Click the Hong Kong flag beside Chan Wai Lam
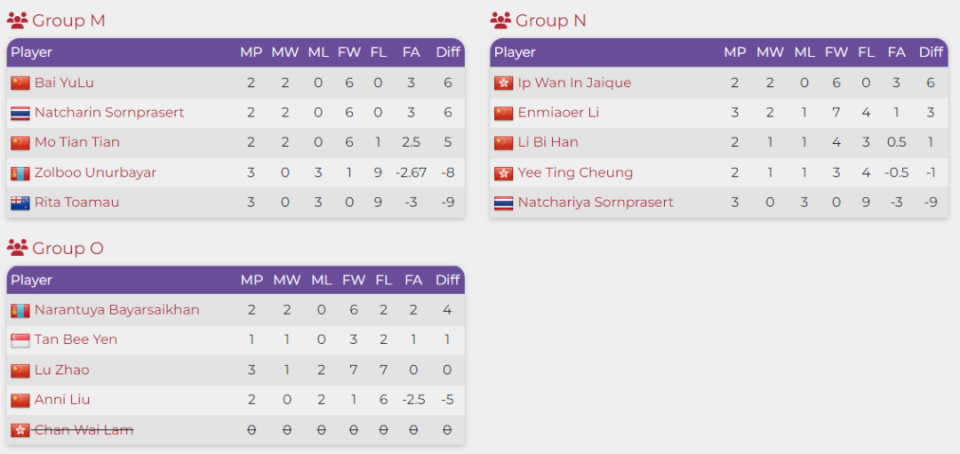960x454 pixels. (x=20, y=431)
